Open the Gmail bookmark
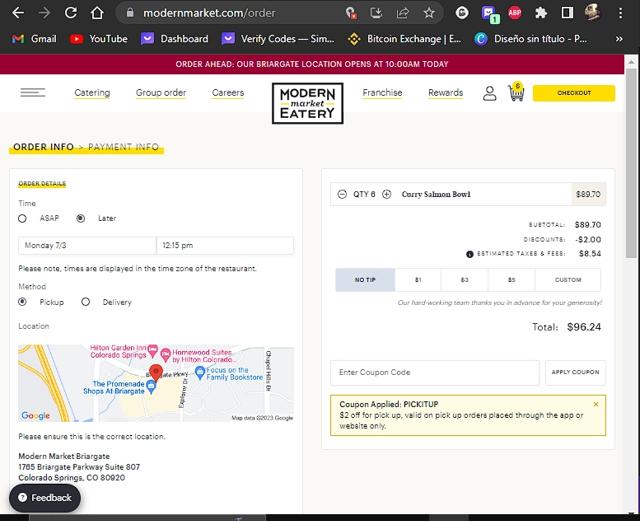Viewport: 640px width, 521px height. coord(34,39)
